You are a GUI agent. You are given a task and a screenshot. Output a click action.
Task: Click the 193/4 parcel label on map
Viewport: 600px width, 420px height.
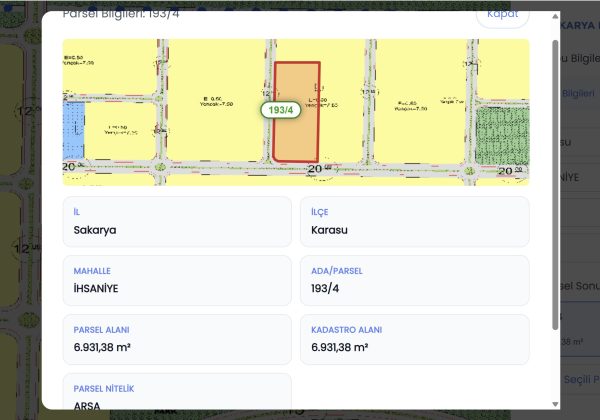[x=280, y=110]
